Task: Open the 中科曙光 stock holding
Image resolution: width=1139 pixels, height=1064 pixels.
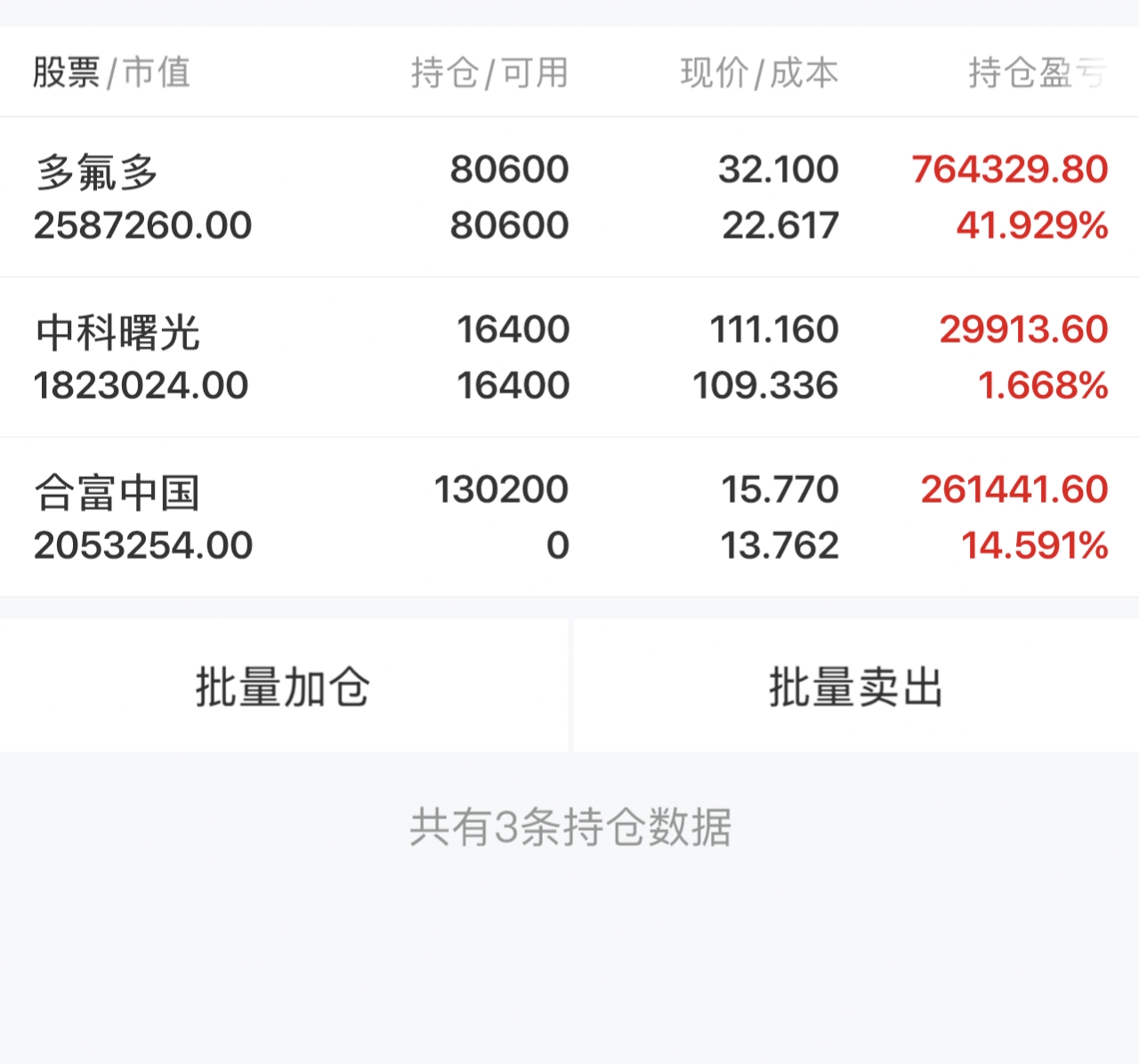Action: pos(117,332)
